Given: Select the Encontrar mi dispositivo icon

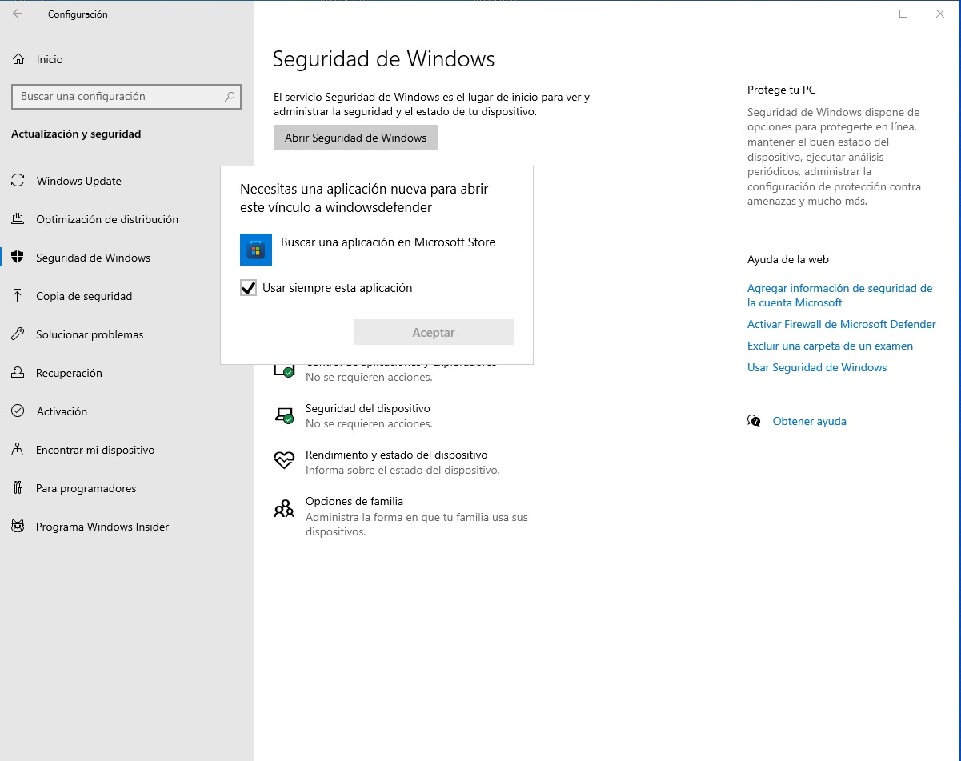Looking at the screenshot, I should point(18,449).
